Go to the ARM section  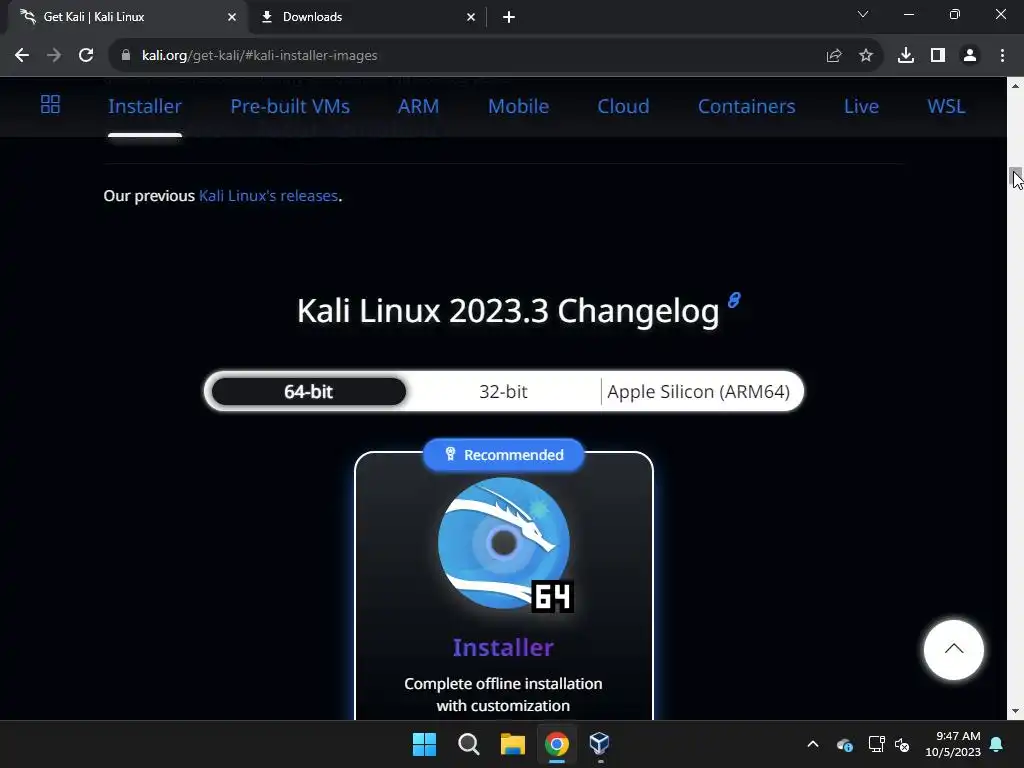(x=419, y=106)
